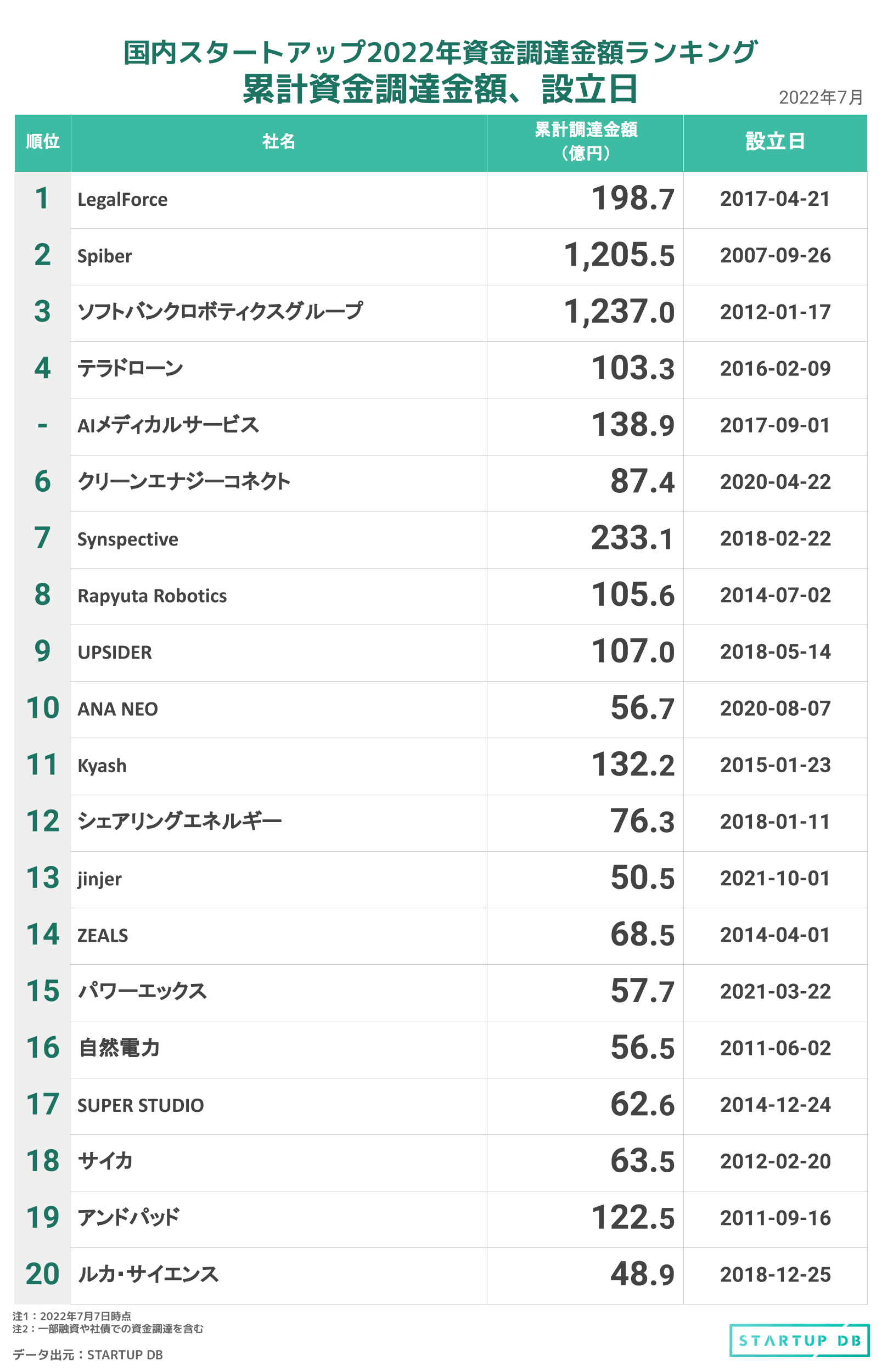
Task: Click the ZEALS company name
Action: [x=103, y=936]
